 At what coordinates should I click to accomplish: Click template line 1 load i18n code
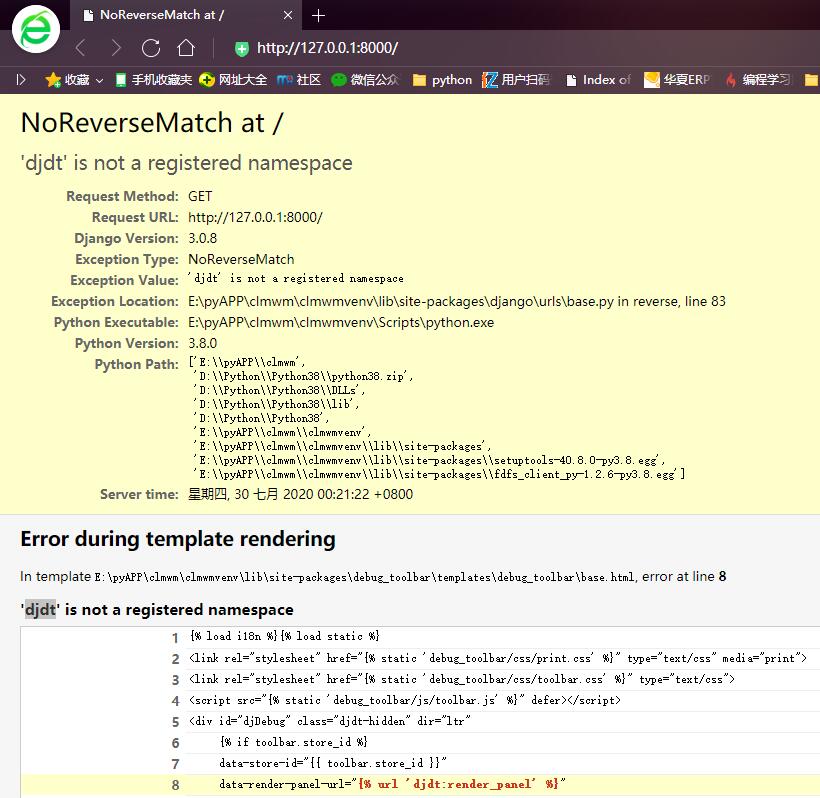click(x=284, y=636)
